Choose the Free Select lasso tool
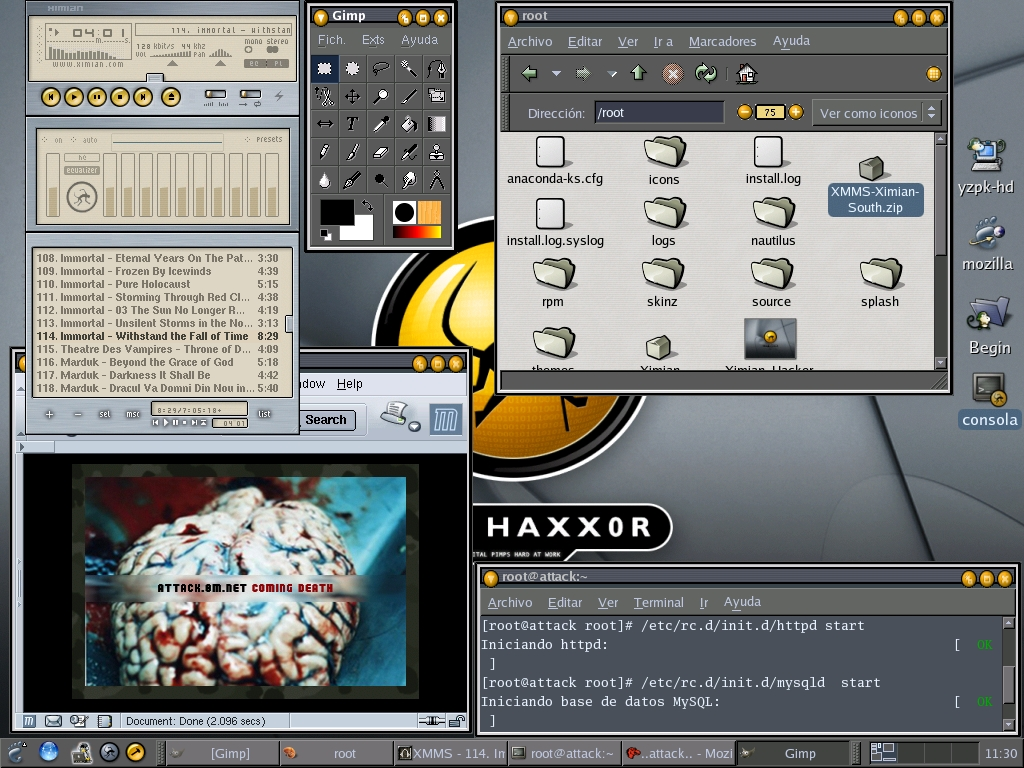The image size is (1024, 768). [x=380, y=68]
